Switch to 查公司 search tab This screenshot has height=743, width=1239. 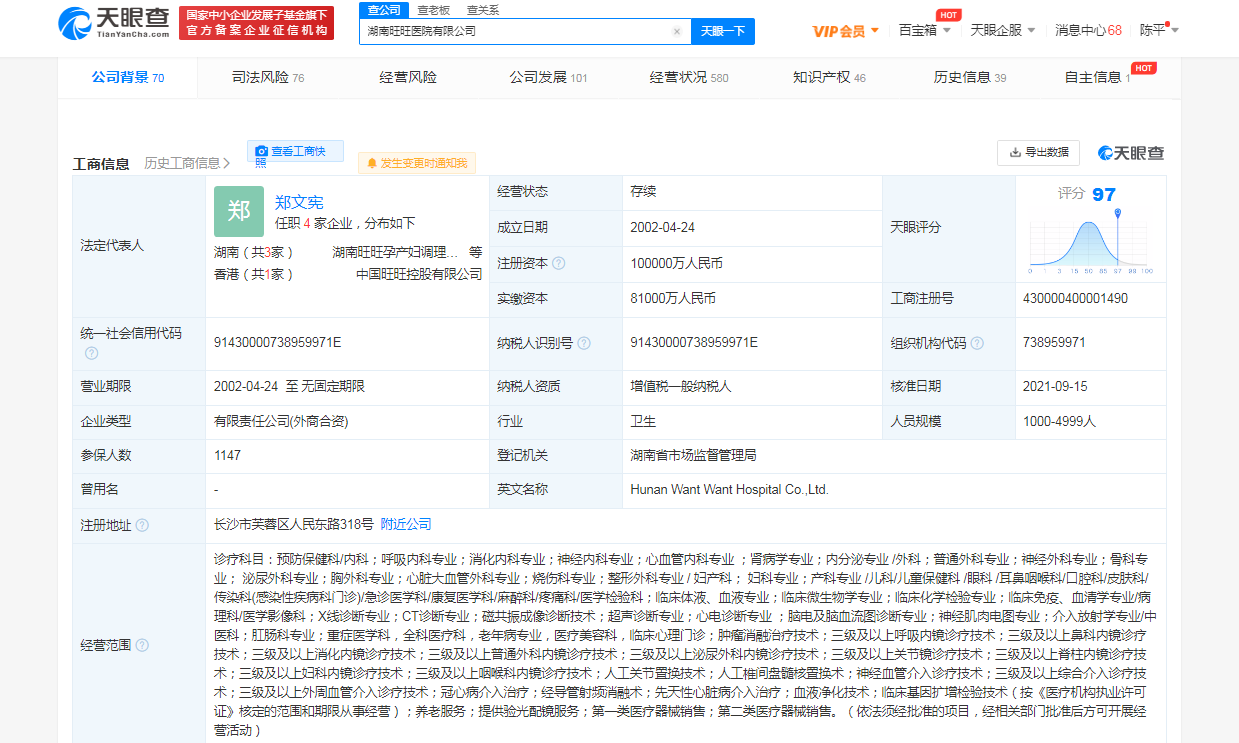383,10
